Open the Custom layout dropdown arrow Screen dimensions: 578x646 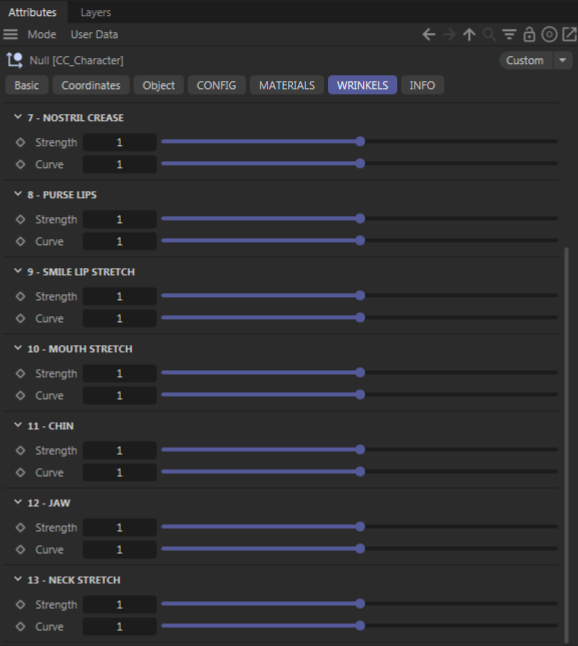tap(562, 61)
